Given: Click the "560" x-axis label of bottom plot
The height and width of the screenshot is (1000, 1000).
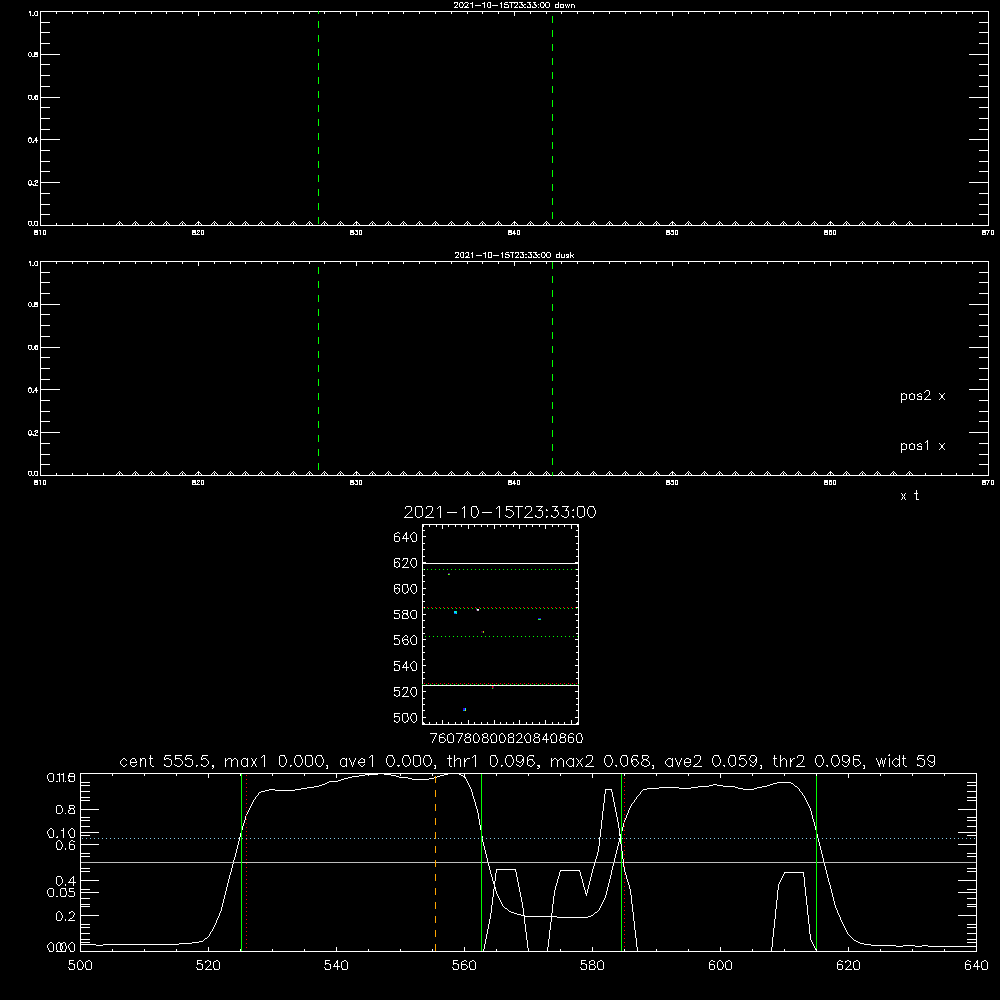Looking at the screenshot, I should coord(464,966).
